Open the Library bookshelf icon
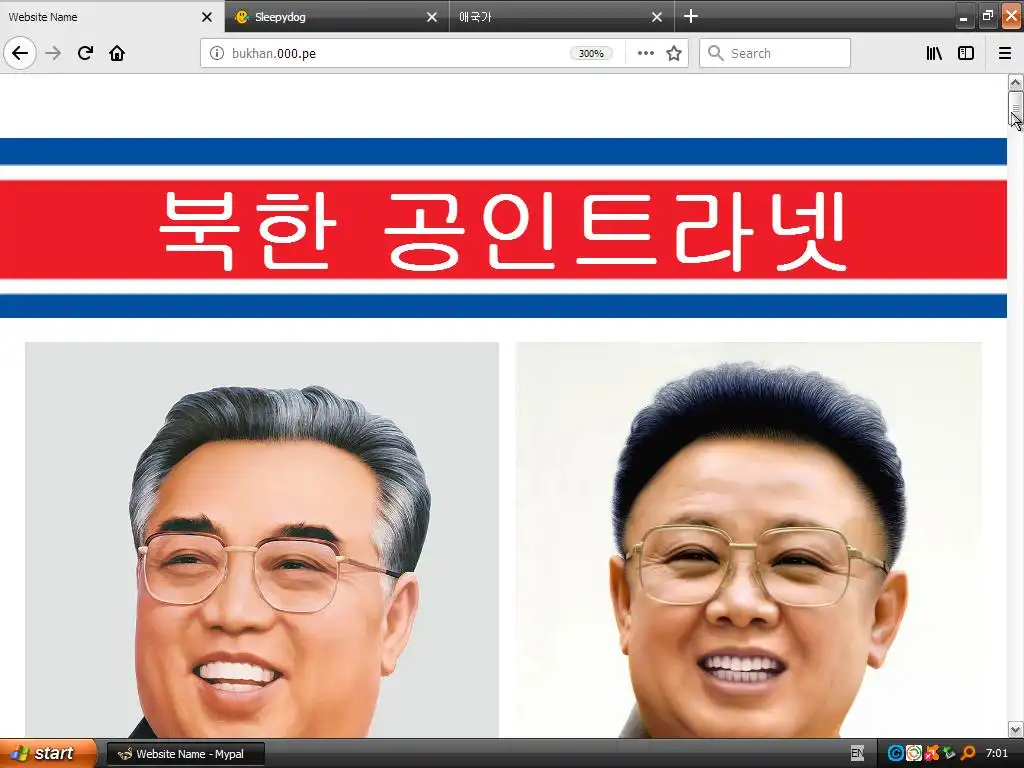This screenshot has height=768, width=1024. [934, 53]
